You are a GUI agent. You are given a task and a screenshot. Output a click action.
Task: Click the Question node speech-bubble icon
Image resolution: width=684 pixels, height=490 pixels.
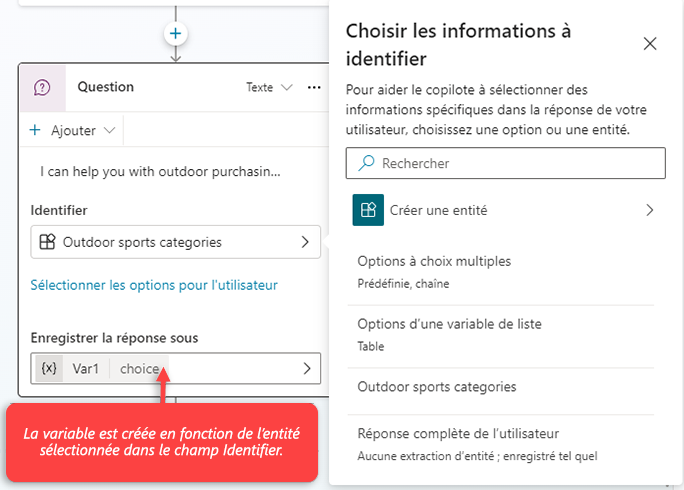[42, 87]
